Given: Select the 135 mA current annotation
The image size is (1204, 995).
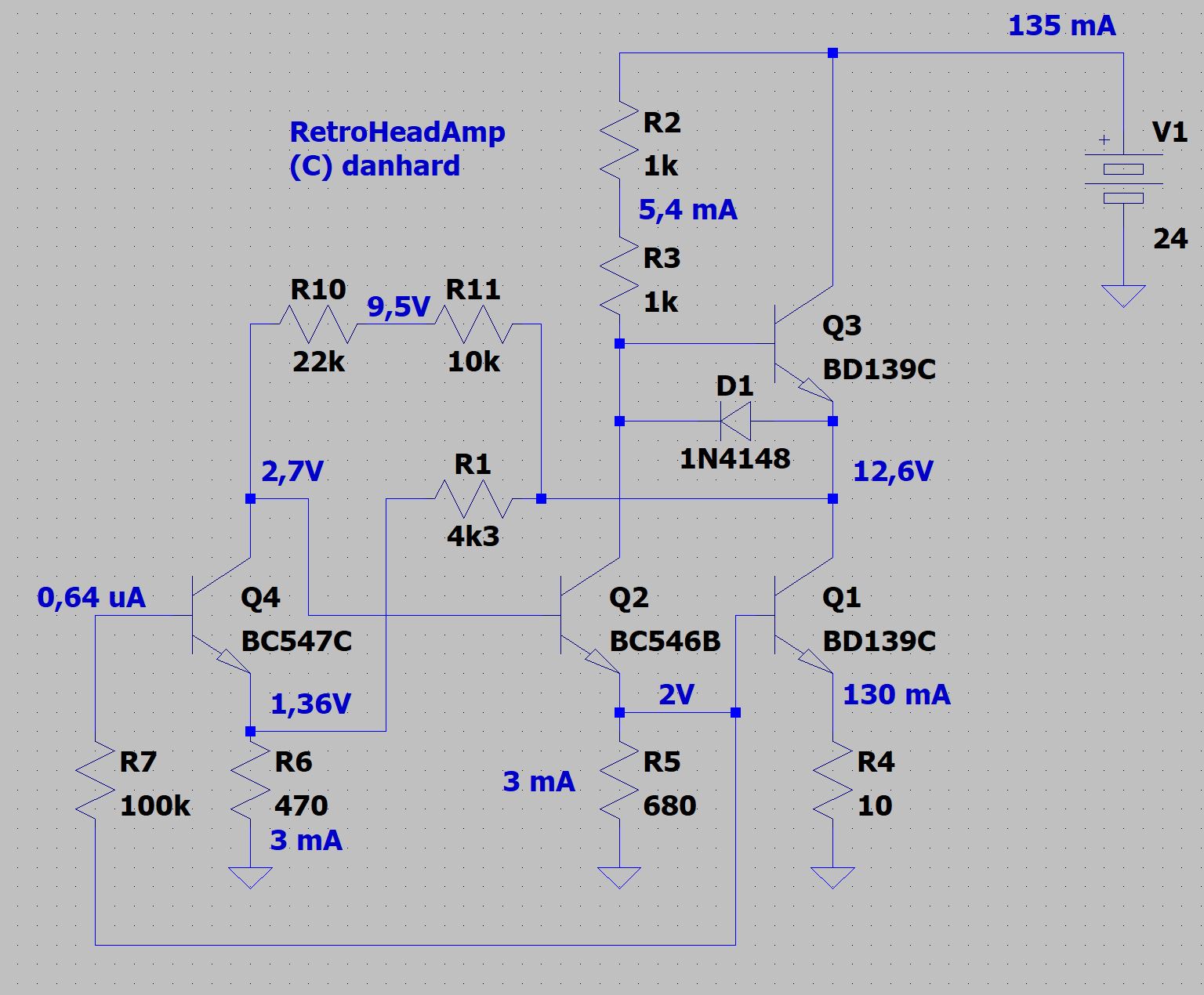Looking at the screenshot, I should [1061, 26].
